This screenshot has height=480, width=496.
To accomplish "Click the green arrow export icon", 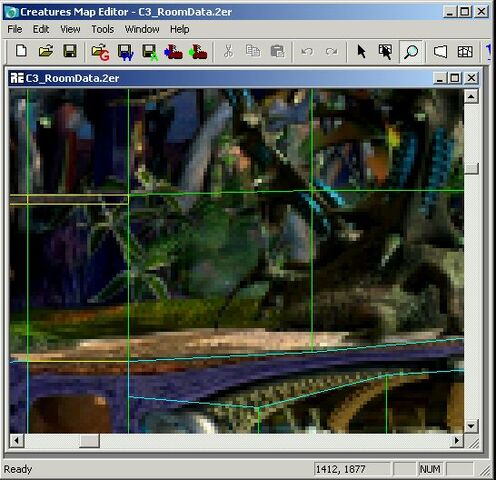I will [x=198, y=52].
